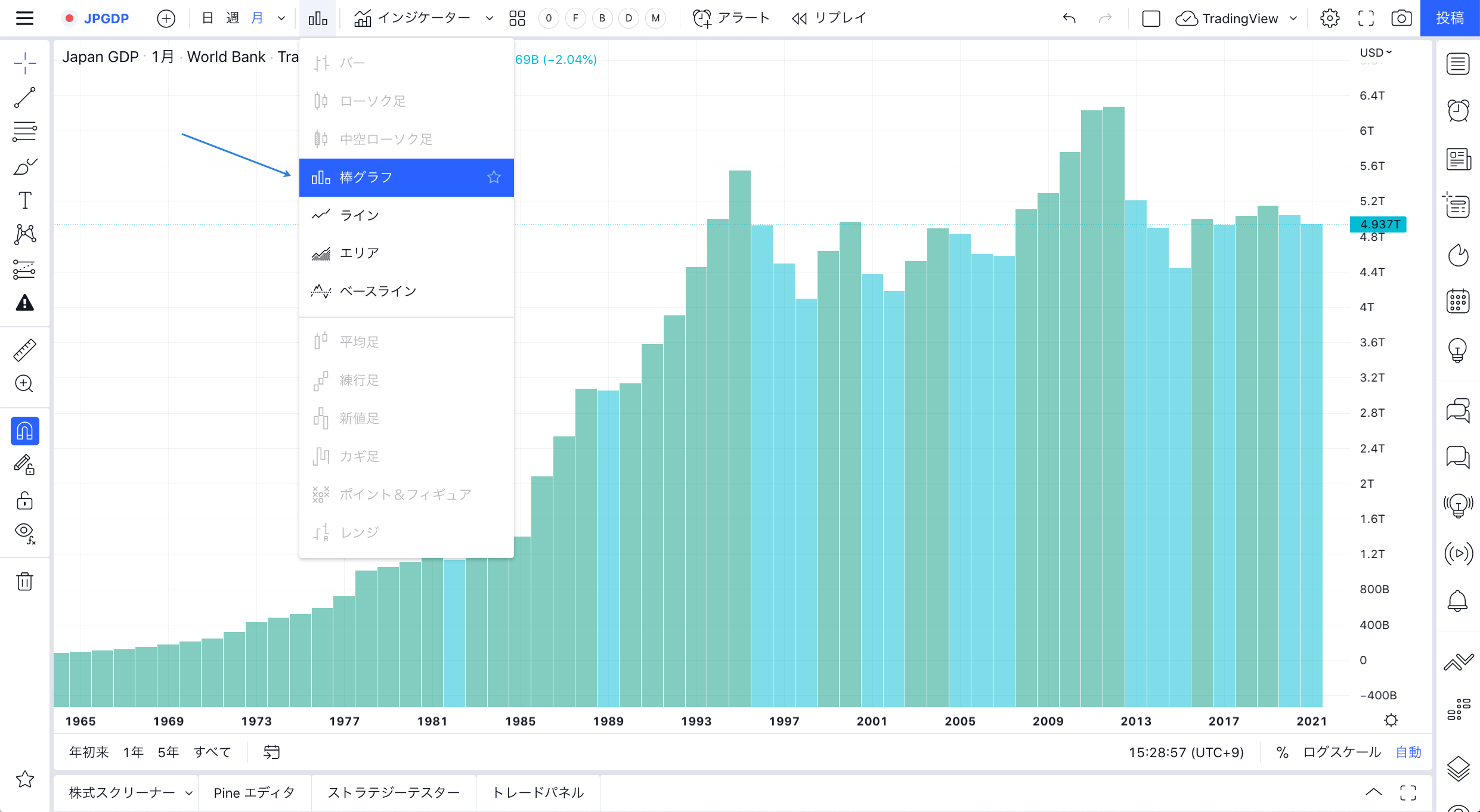Image resolution: width=1480 pixels, height=812 pixels.
Task: Click the 4.937T price label
Action: point(1379,224)
